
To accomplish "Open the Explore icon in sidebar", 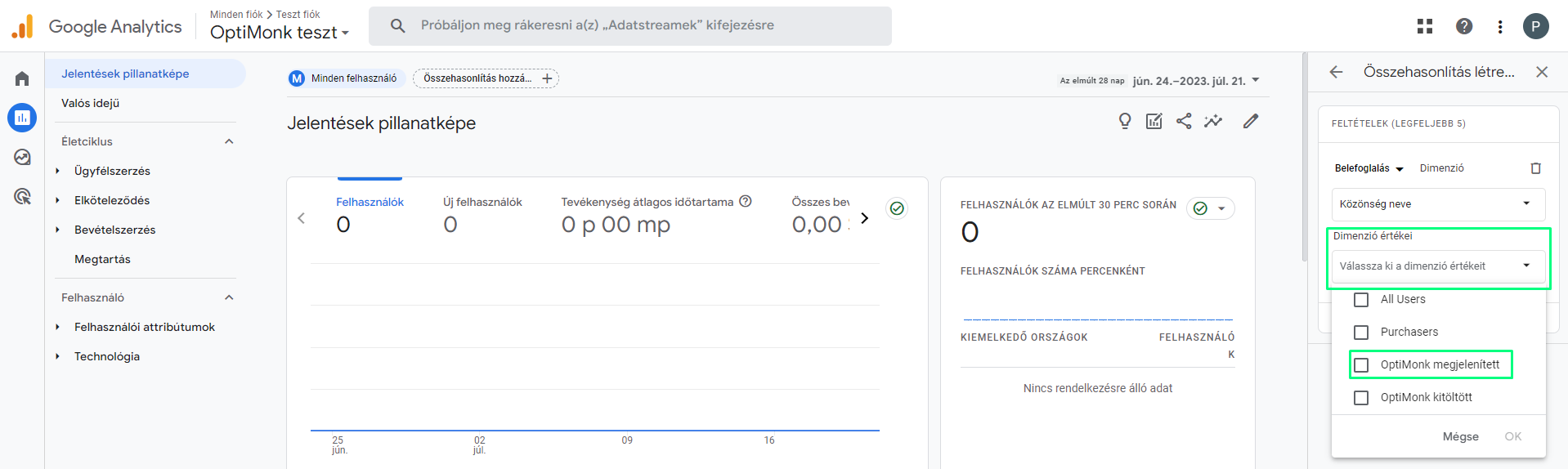I will (x=22, y=157).
